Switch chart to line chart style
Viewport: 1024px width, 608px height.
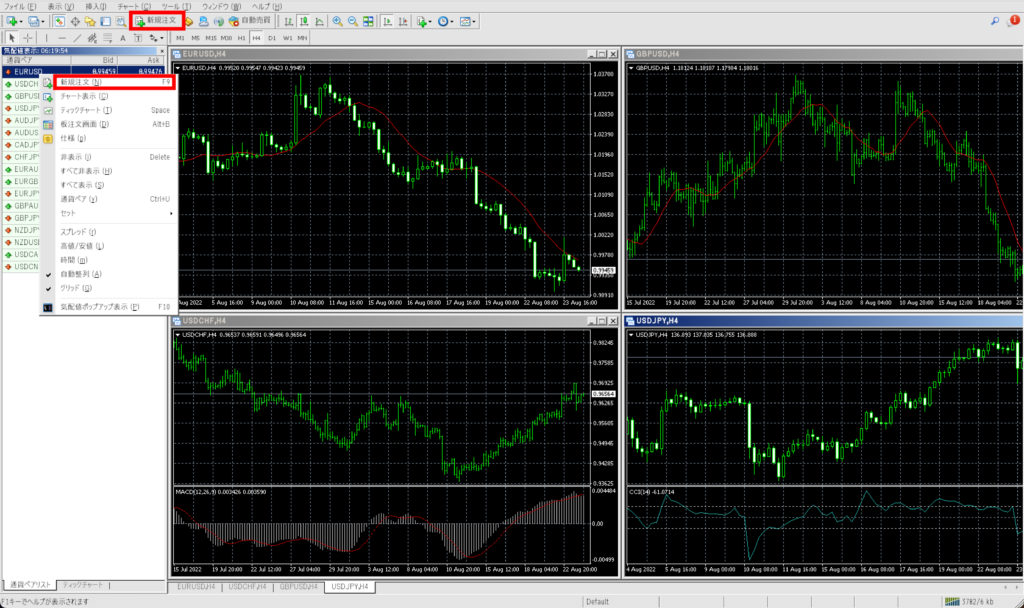[319, 22]
